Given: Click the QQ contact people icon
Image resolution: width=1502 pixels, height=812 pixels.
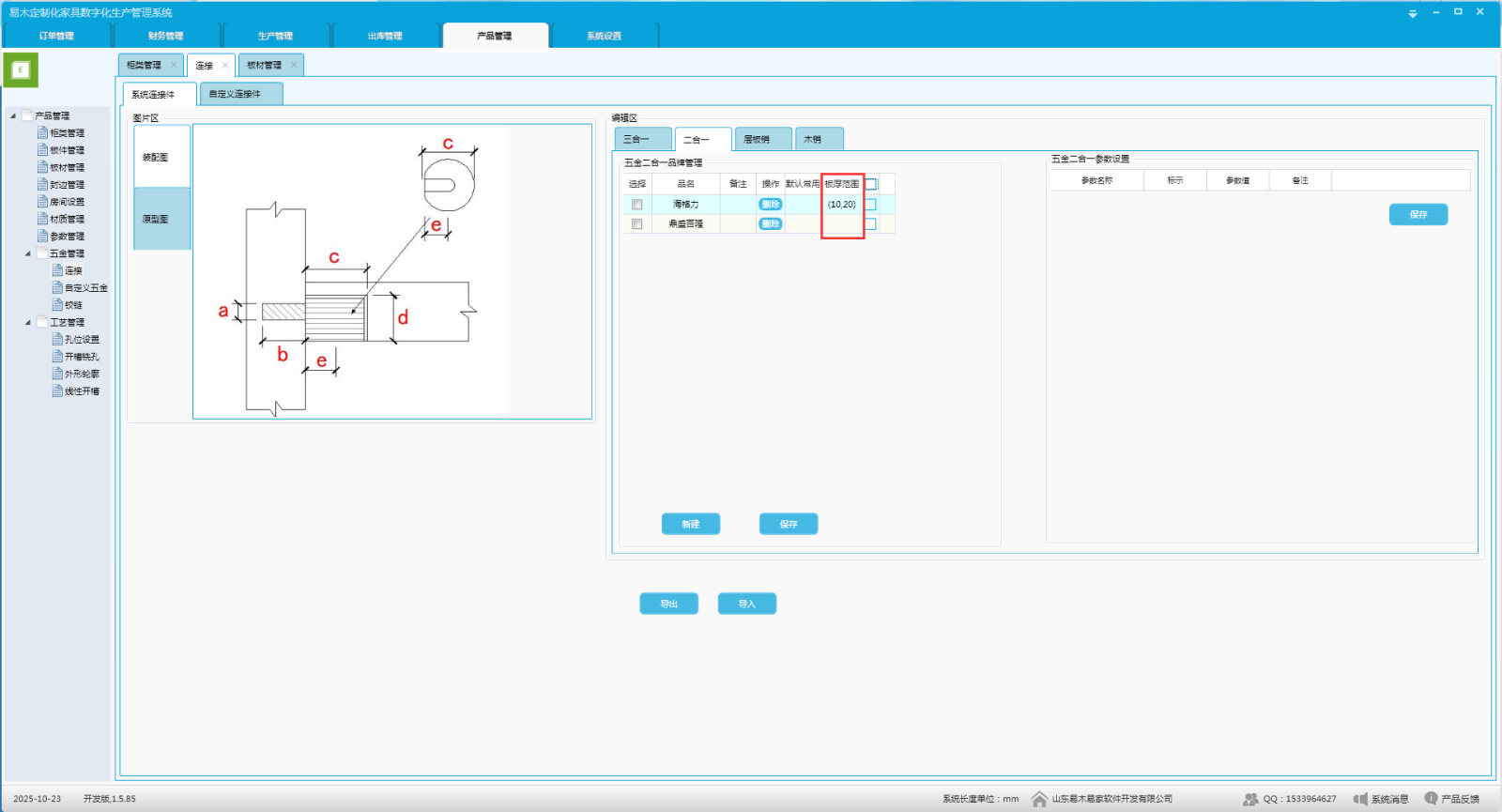Looking at the screenshot, I should pyautogui.click(x=1250, y=799).
